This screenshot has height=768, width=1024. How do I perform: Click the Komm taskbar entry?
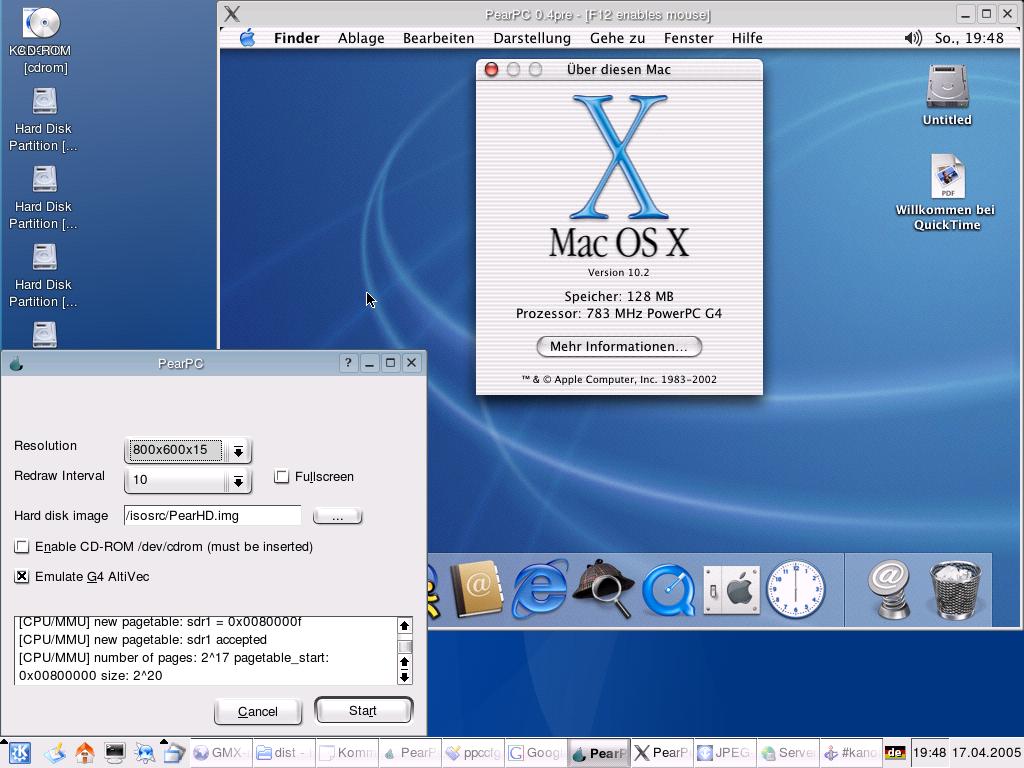[347, 752]
